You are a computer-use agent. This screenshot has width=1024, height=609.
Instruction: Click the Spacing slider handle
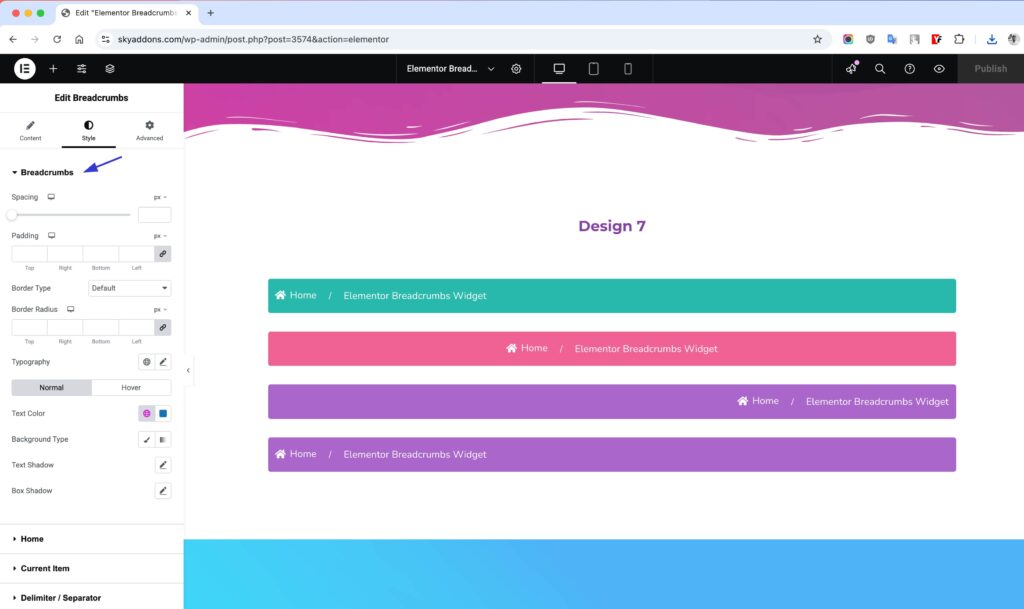click(12, 215)
